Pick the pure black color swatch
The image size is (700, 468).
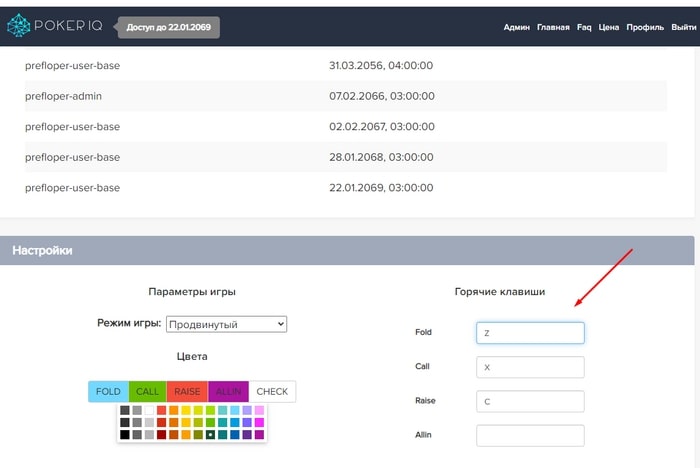pos(125,435)
